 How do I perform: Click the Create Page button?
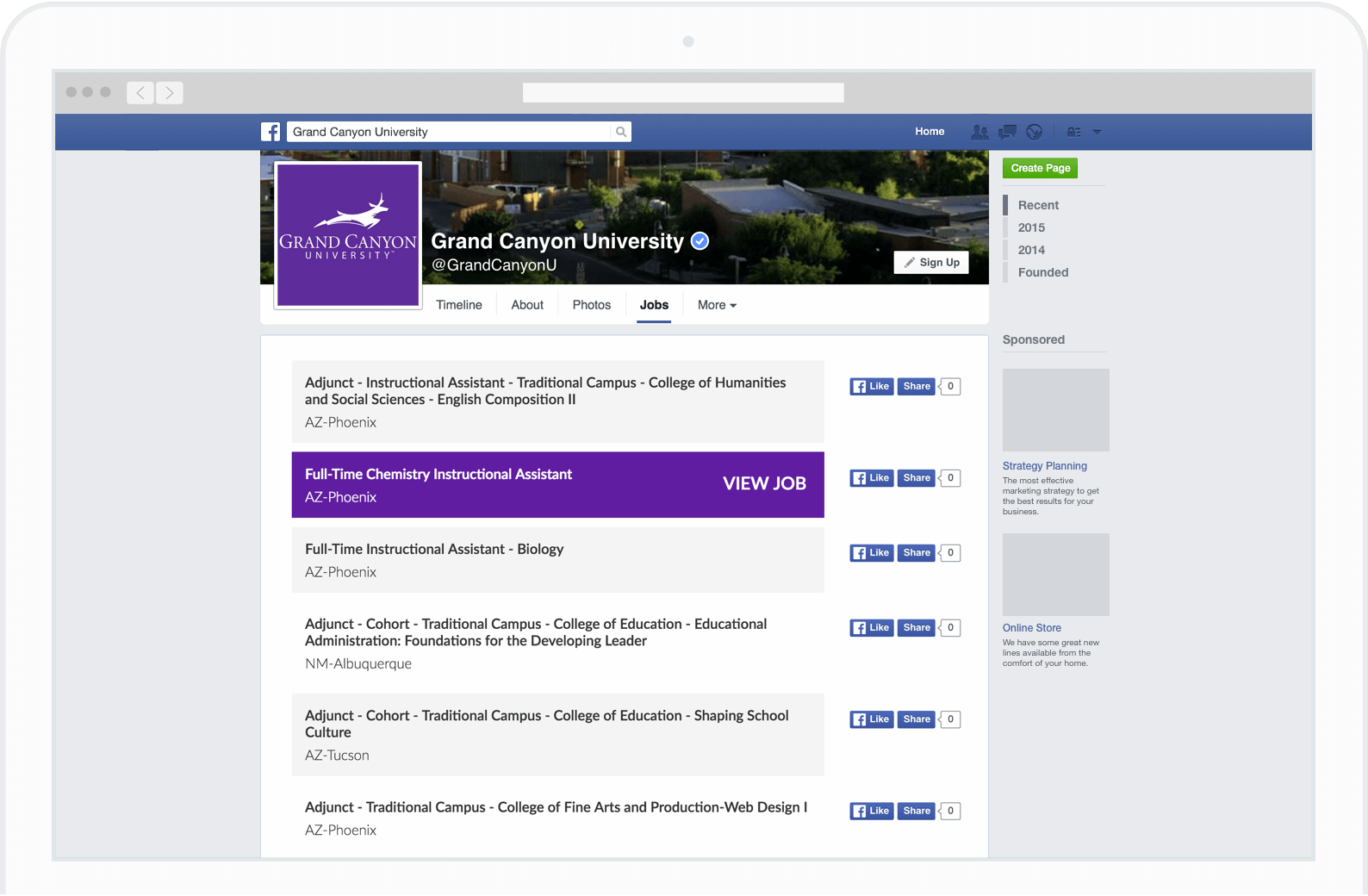[x=1040, y=168]
